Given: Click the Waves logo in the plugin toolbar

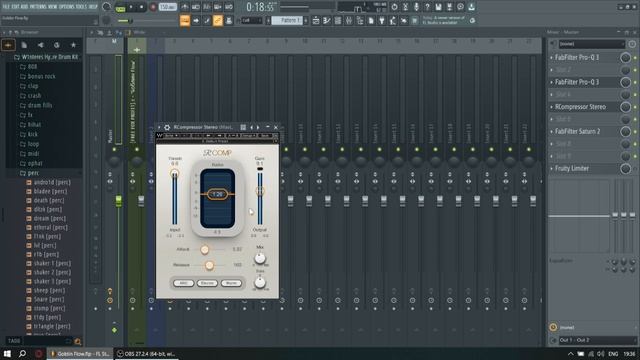Looking at the screenshot, I should point(160,136).
